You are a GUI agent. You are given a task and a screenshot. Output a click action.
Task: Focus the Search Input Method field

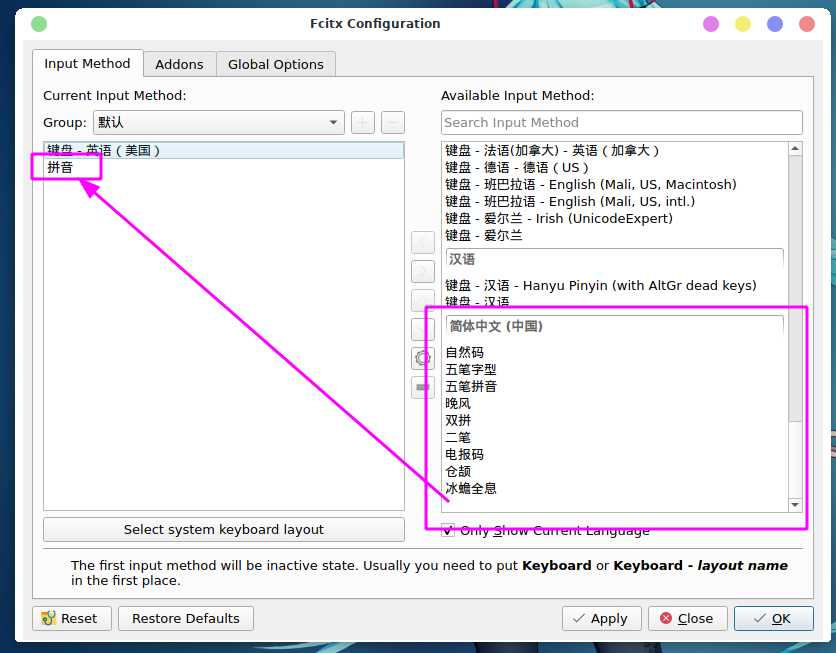click(x=621, y=122)
